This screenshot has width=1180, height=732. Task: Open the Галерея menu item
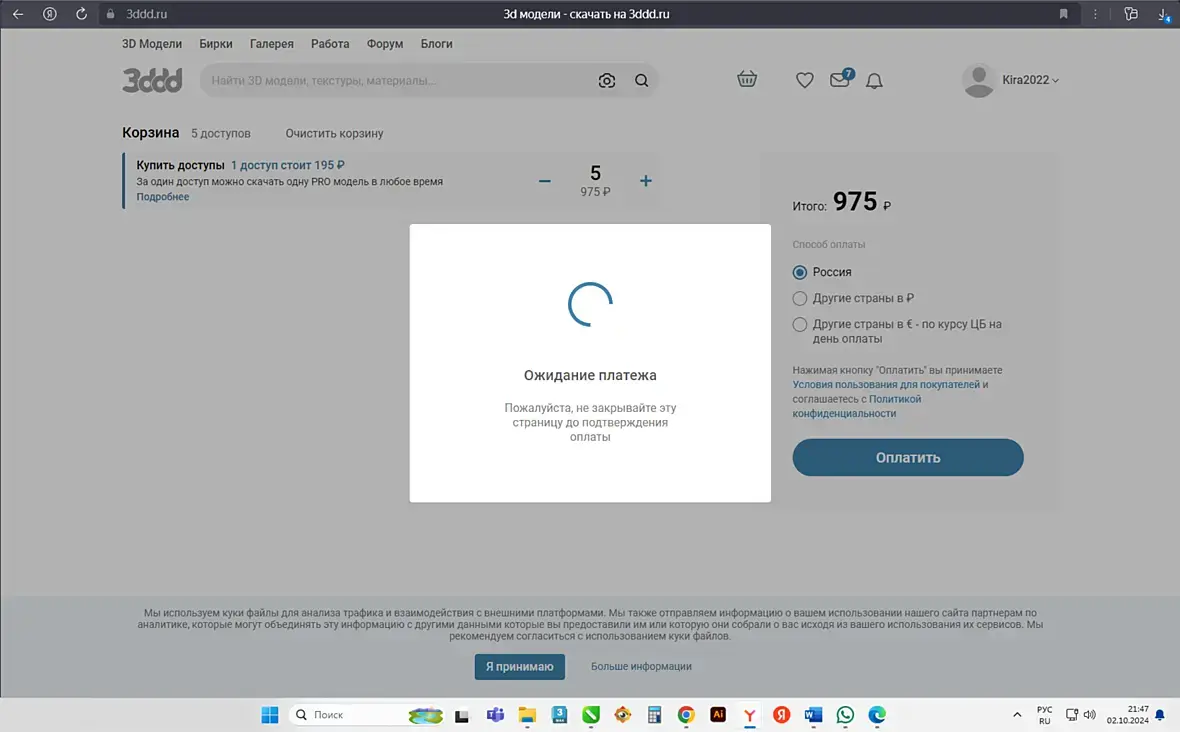coord(272,44)
